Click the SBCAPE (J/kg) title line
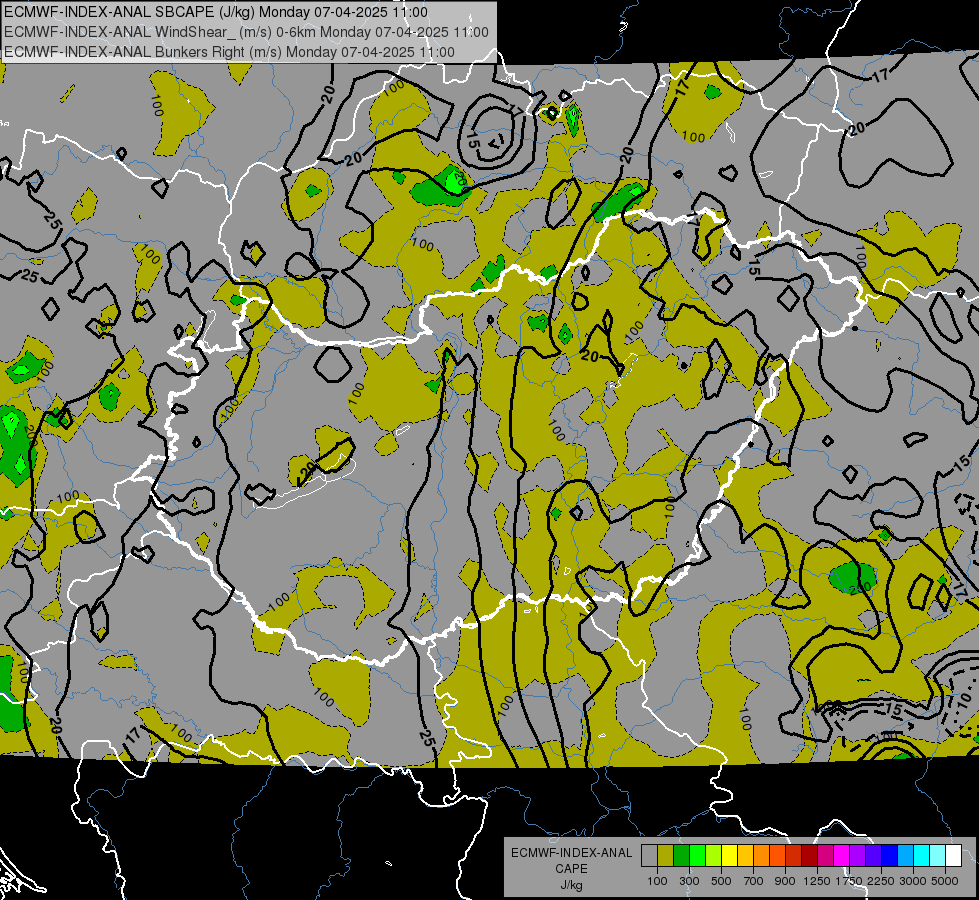The image size is (979, 900). coord(216,12)
